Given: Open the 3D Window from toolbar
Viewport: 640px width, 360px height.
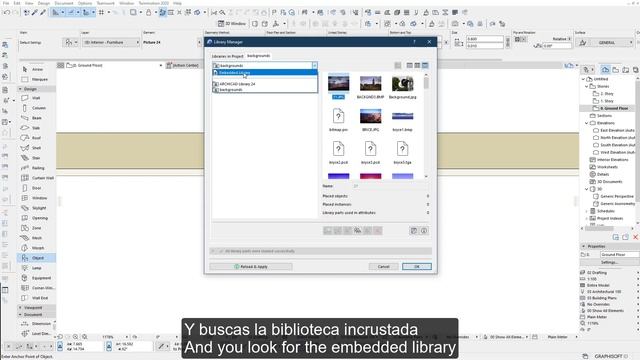Looking at the screenshot, I should [x=232, y=24].
